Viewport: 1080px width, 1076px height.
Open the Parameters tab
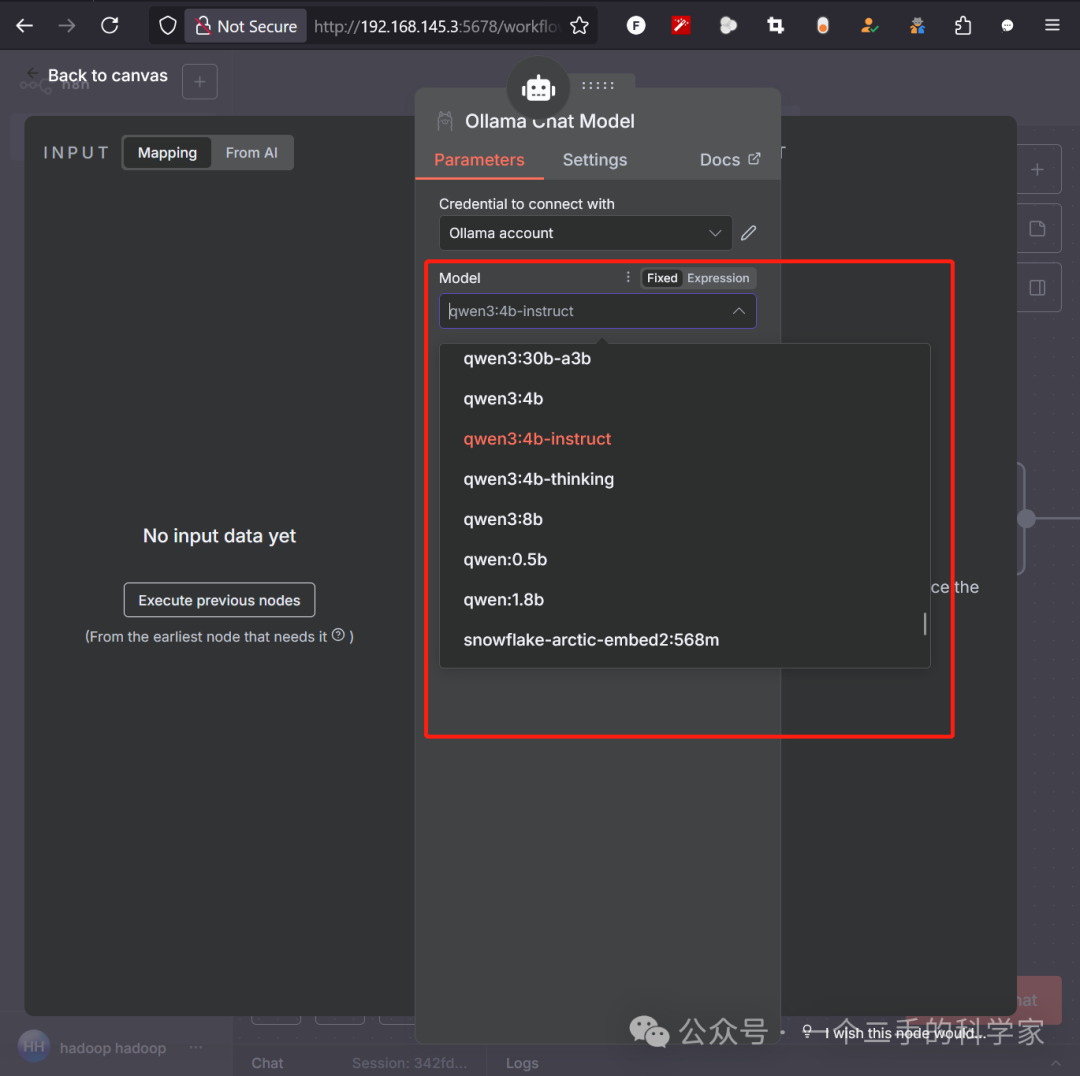(x=479, y=160)
